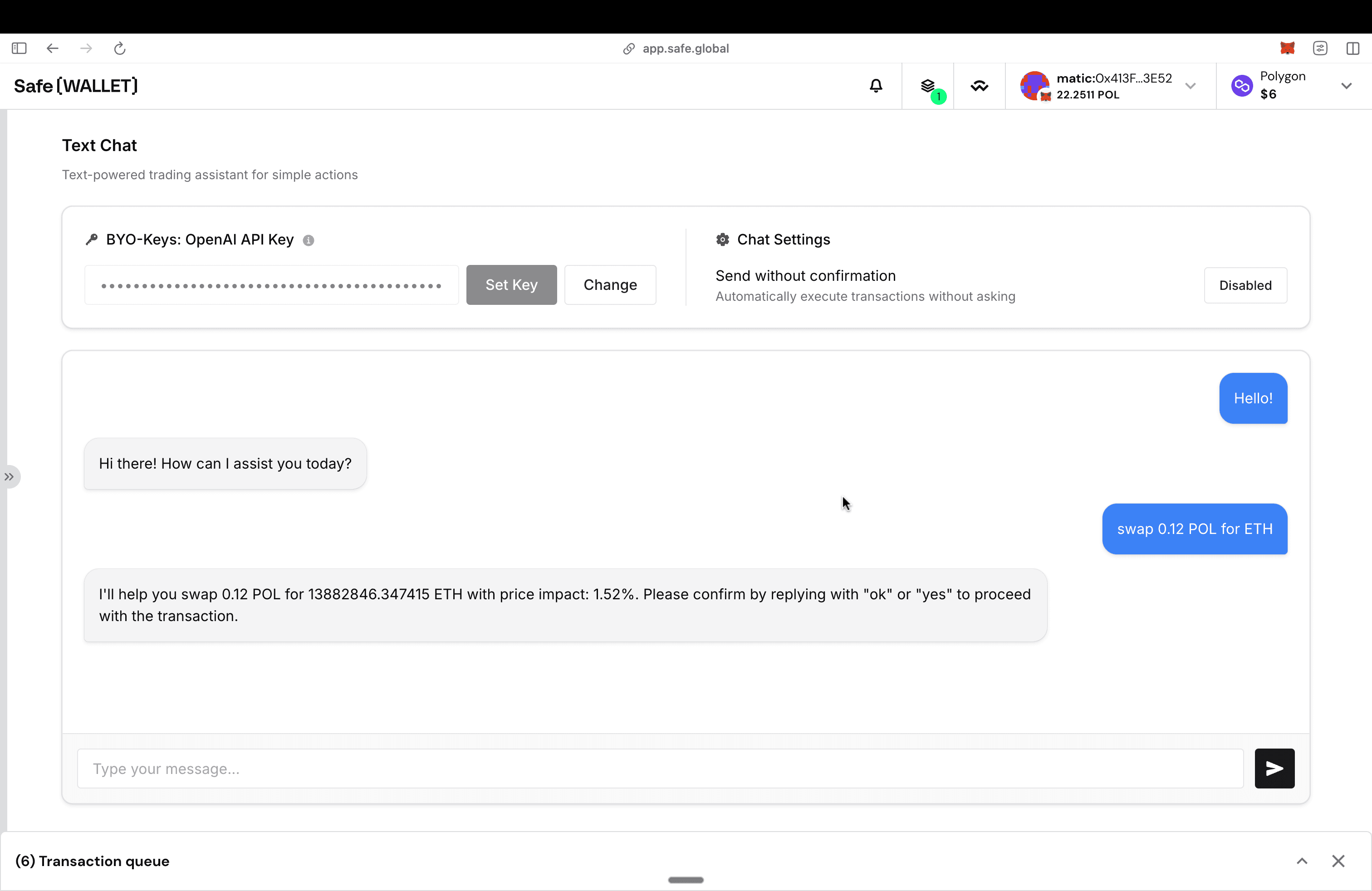The height and width of the screenshot is (891, 1372).
Task: Click the WalletConnect icon
Action: 979,86
